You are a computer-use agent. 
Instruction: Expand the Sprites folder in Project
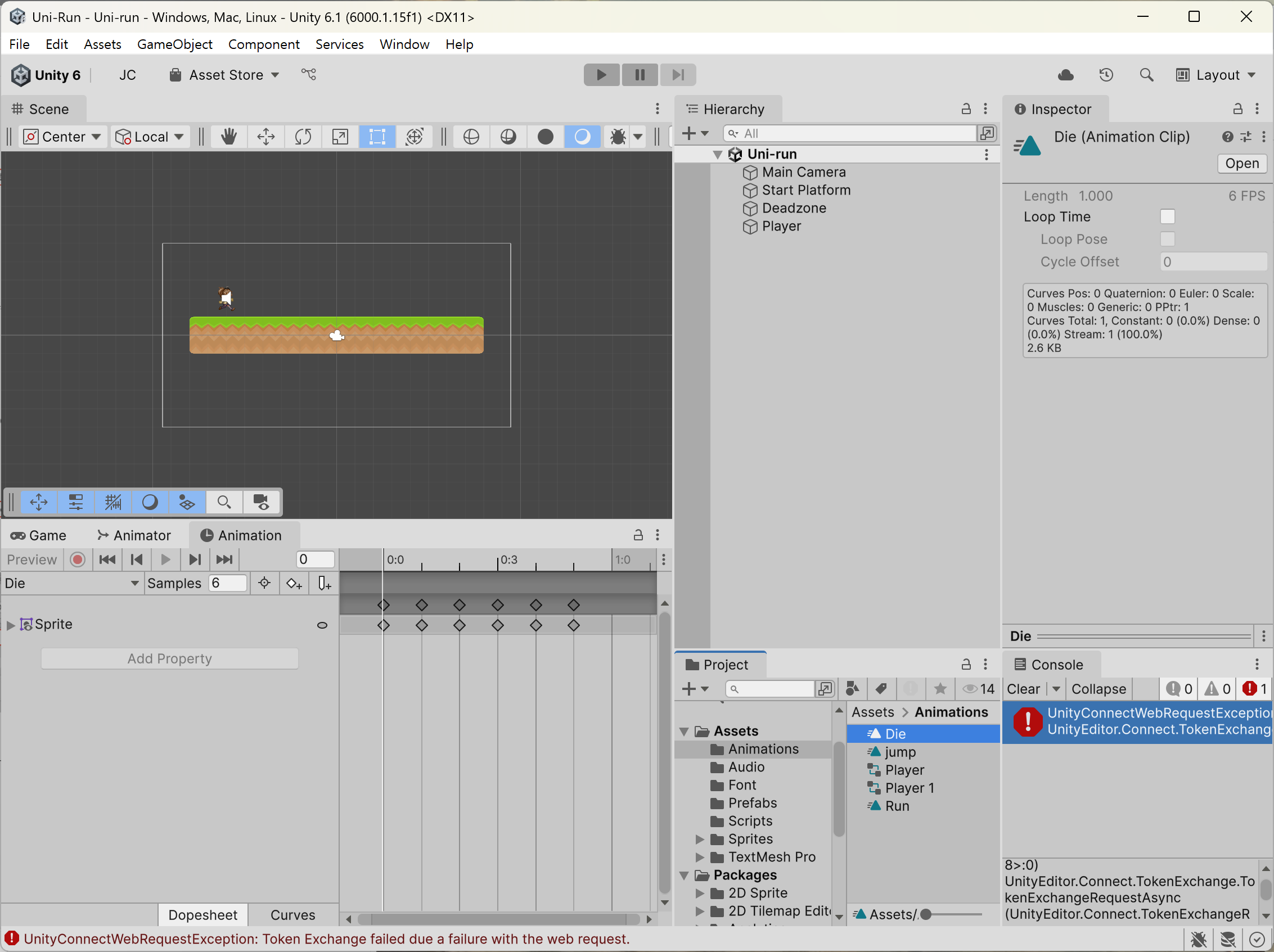[x=700, y=839]
